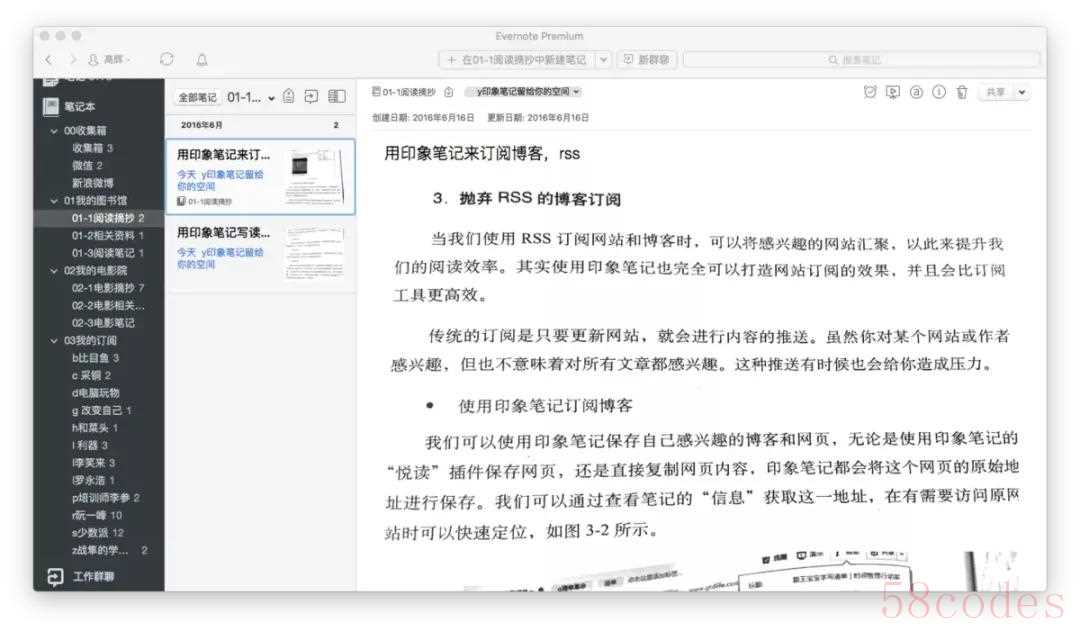
Task: Open the 新浪微博 notebook
Action: point(92,183)
